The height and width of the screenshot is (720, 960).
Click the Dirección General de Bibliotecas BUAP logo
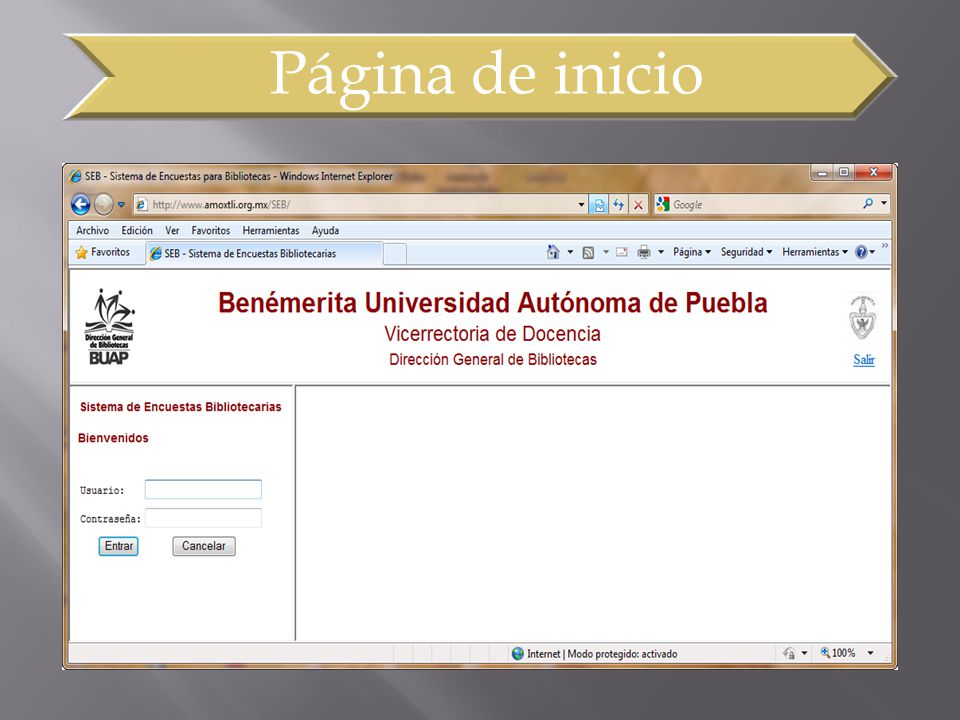110,327
